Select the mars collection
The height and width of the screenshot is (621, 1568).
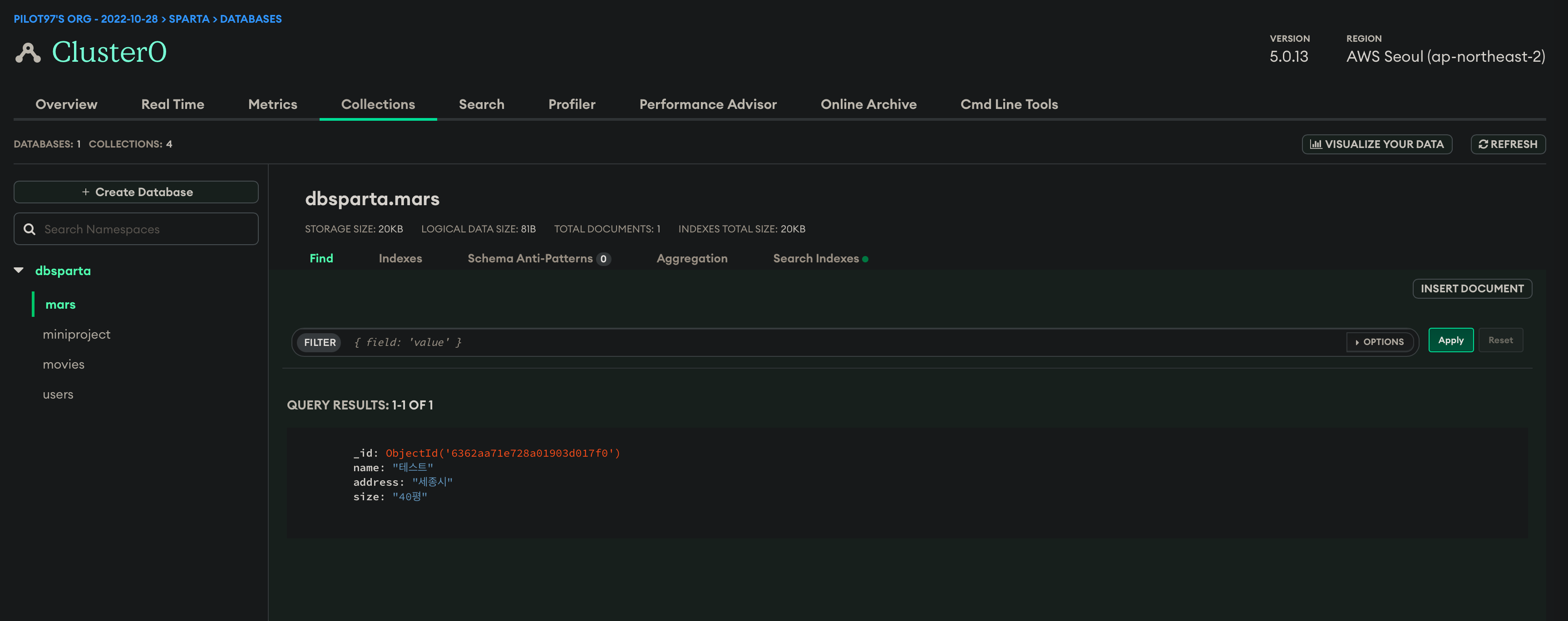(60, 305)
